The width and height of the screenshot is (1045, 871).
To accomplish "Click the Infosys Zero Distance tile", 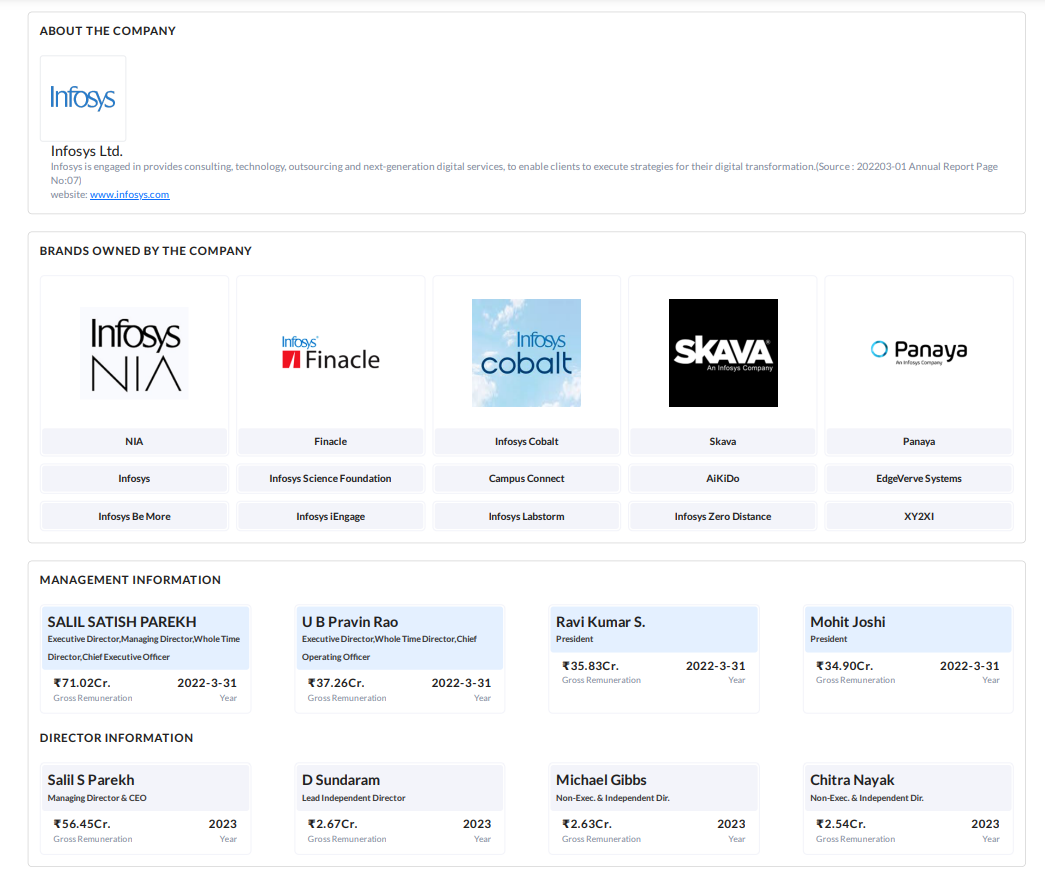I will point(723,516).
